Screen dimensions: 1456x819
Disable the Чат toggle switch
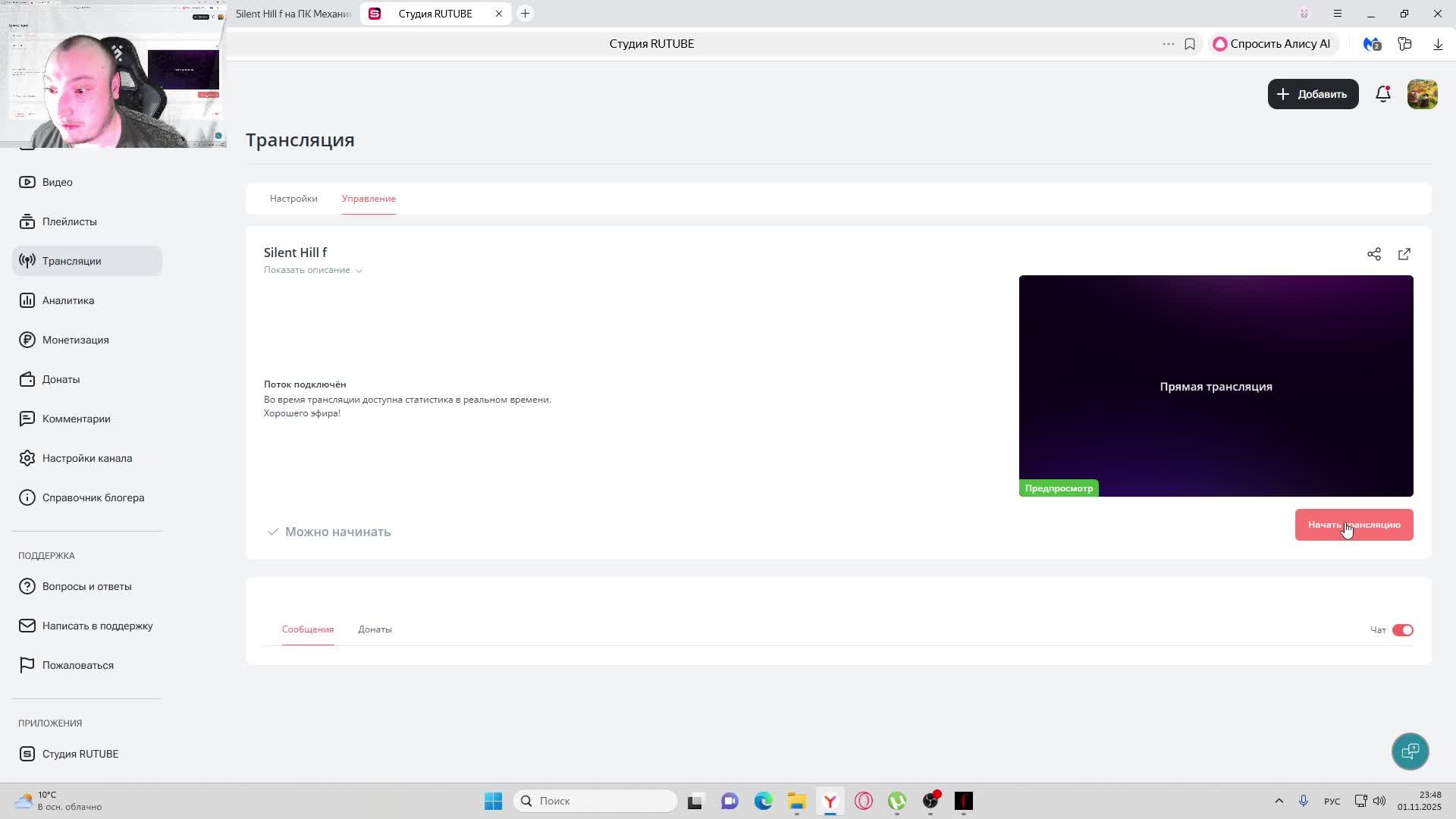(1402, 630)
